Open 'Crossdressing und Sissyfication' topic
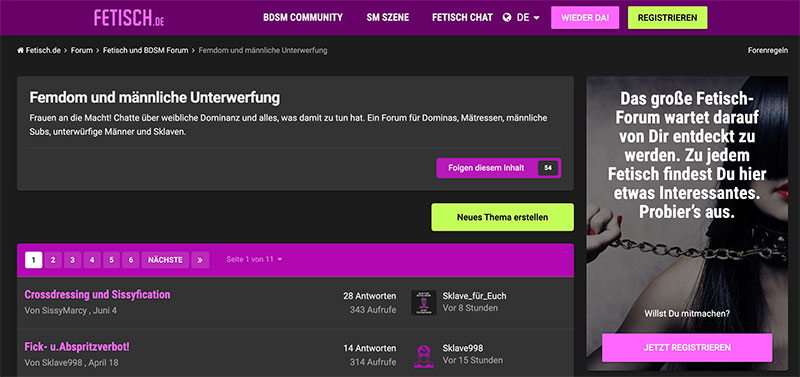 (97, 294)
